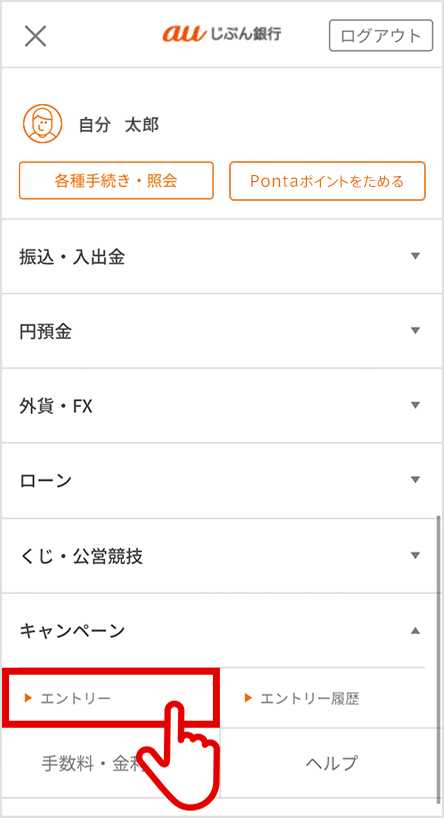The height and width of the screenshot is (818, 444).
Task: Switch to the ヘルプ tab
Action: [x=332, y=763]
